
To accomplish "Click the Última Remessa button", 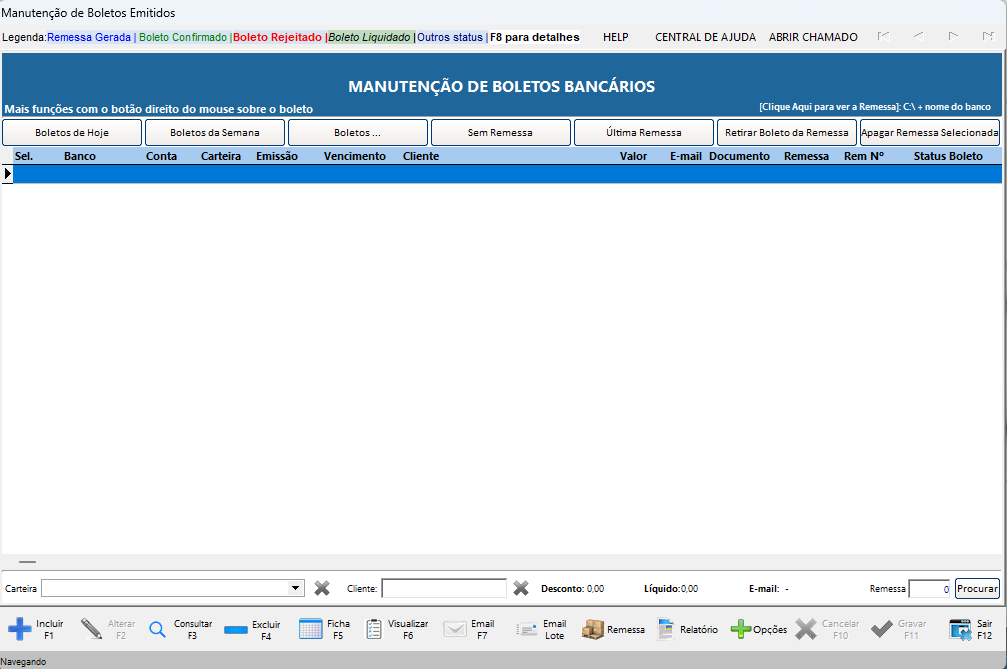I will (x=644, y=132).
